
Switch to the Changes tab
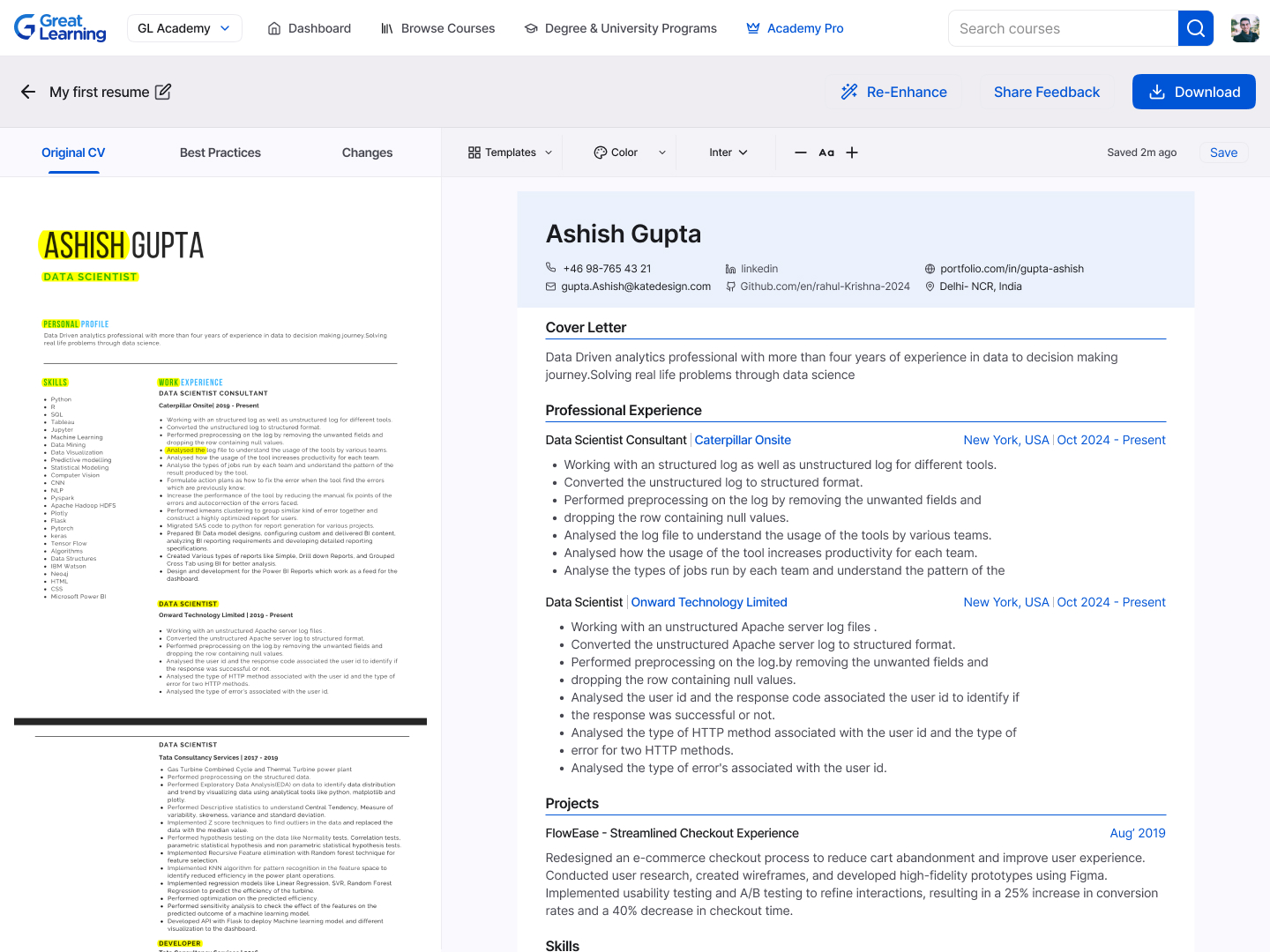367,152
